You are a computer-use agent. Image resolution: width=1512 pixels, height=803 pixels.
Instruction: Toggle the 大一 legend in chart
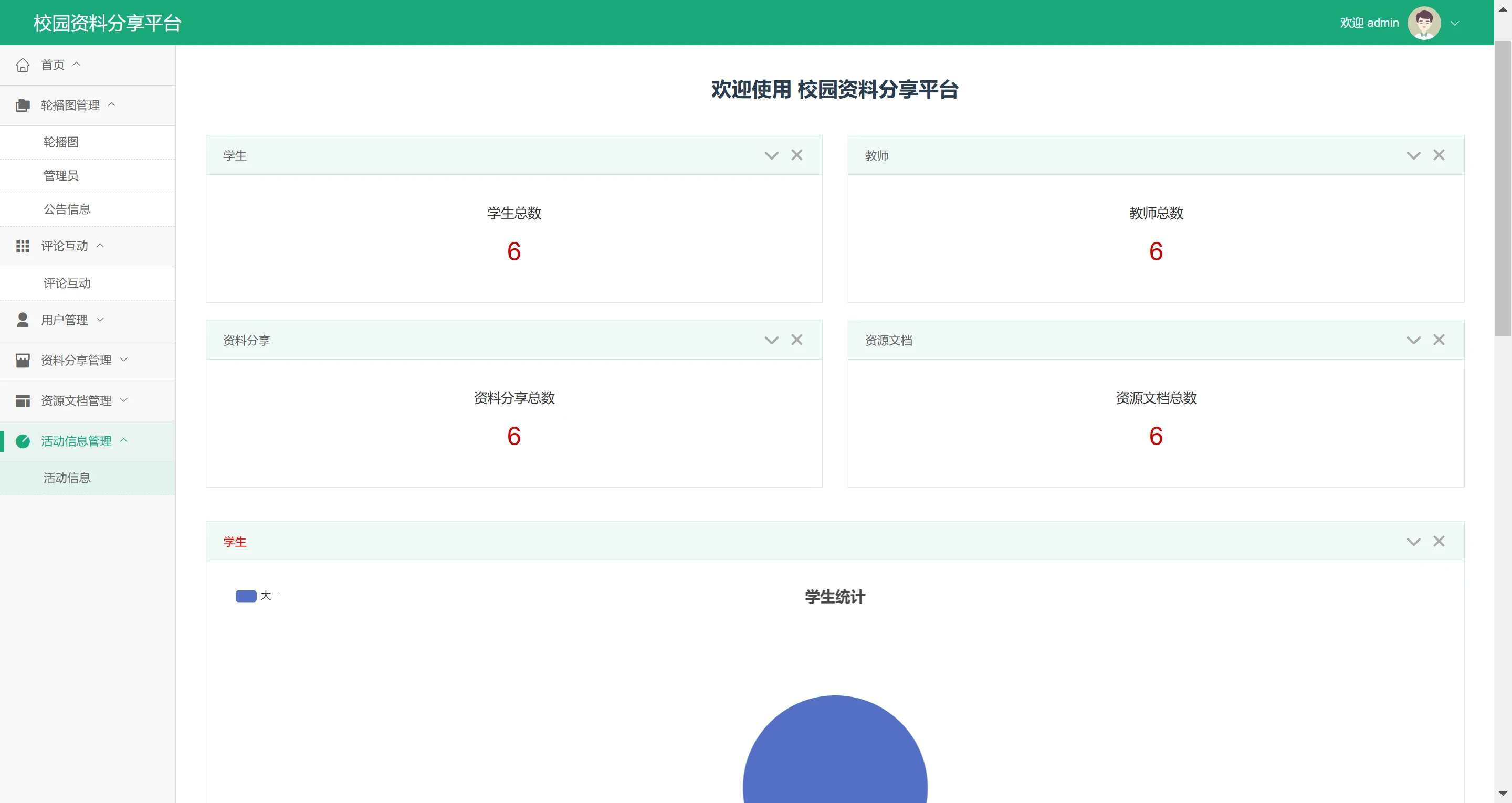click(246, 596)
